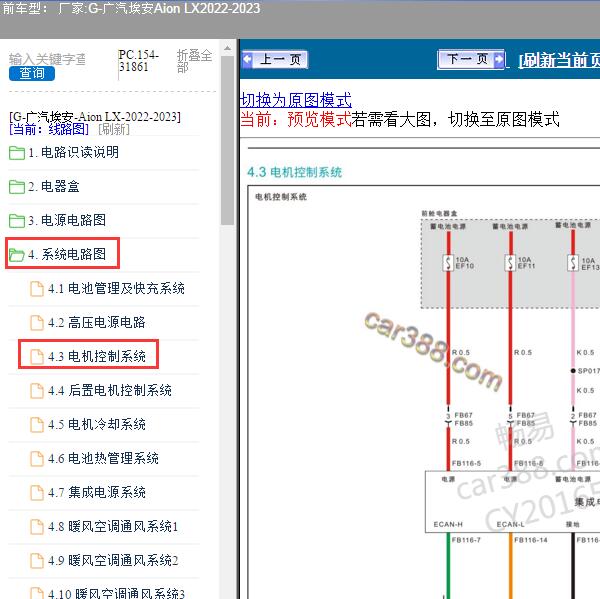Go to previous page with 上一页 button
This screenshot has width=600, height=599.
tap(275, 60)
